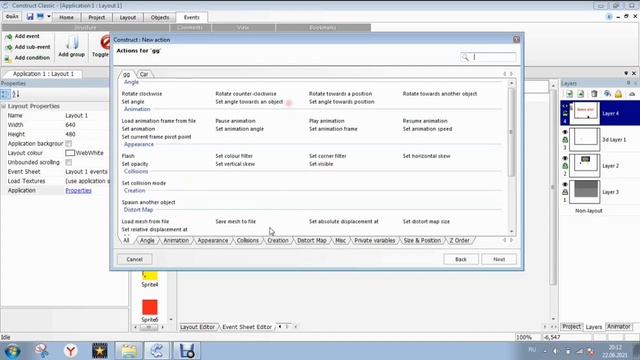Filter actions by Animation category tab
640x360 pixels.
tap(176, 240)
